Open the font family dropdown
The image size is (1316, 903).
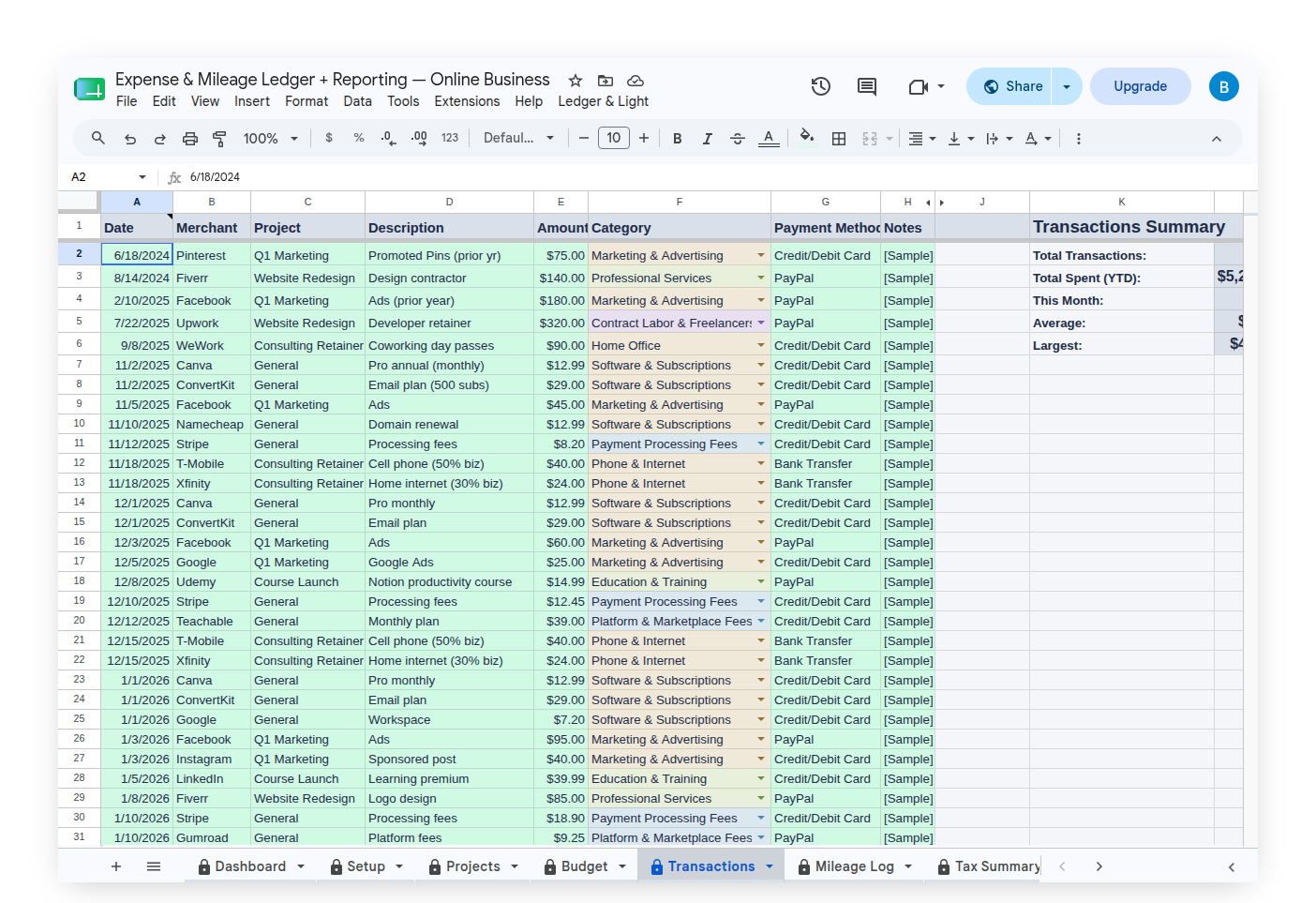(518, 138)
